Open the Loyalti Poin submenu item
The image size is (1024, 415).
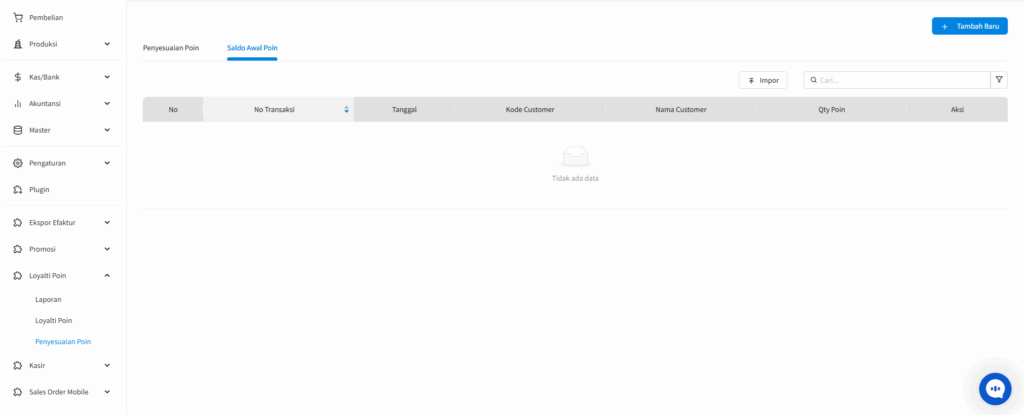54,321
